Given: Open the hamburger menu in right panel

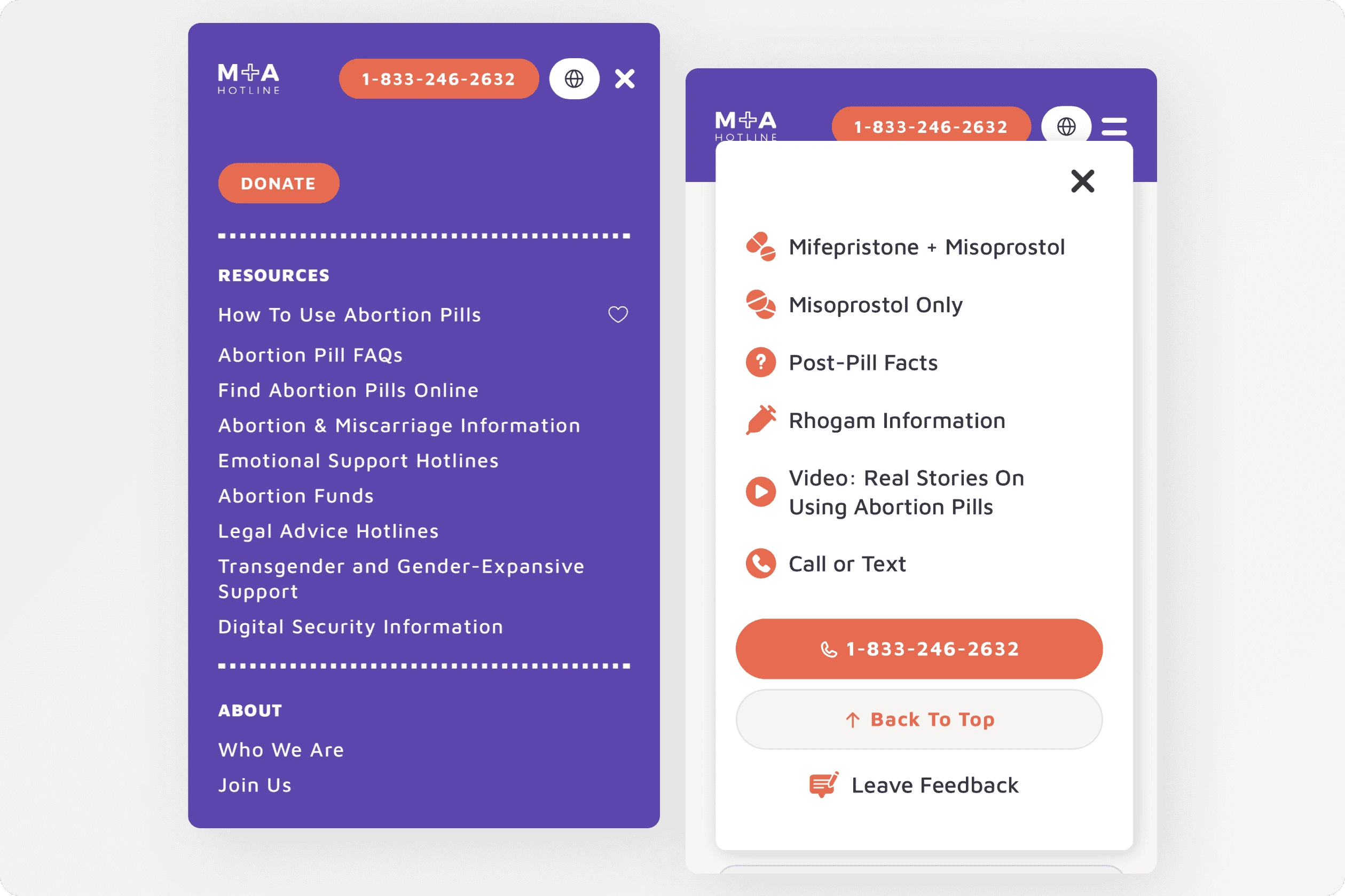Looking at the screenshot, I should [1113, 126].
